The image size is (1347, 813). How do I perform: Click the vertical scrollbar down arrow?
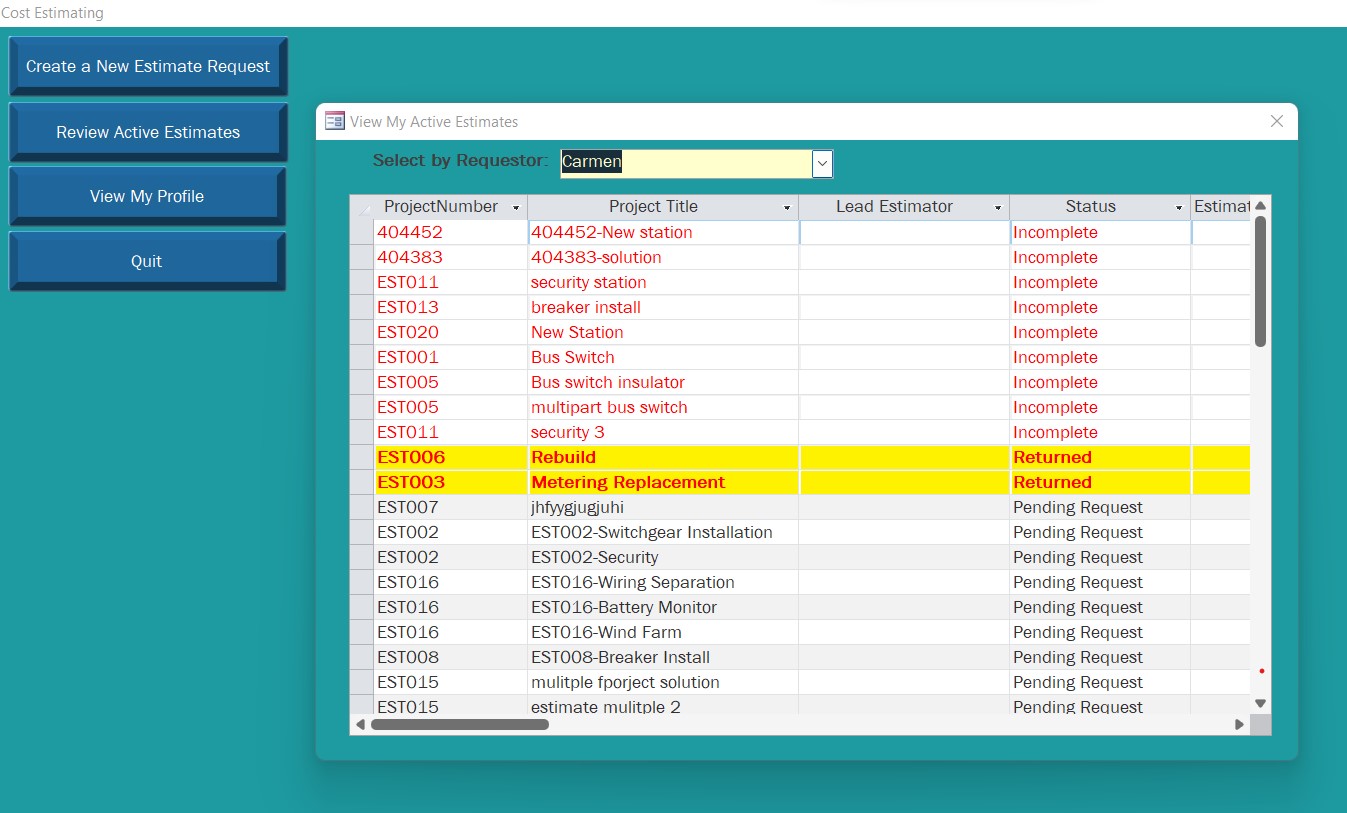point(1260,704)
